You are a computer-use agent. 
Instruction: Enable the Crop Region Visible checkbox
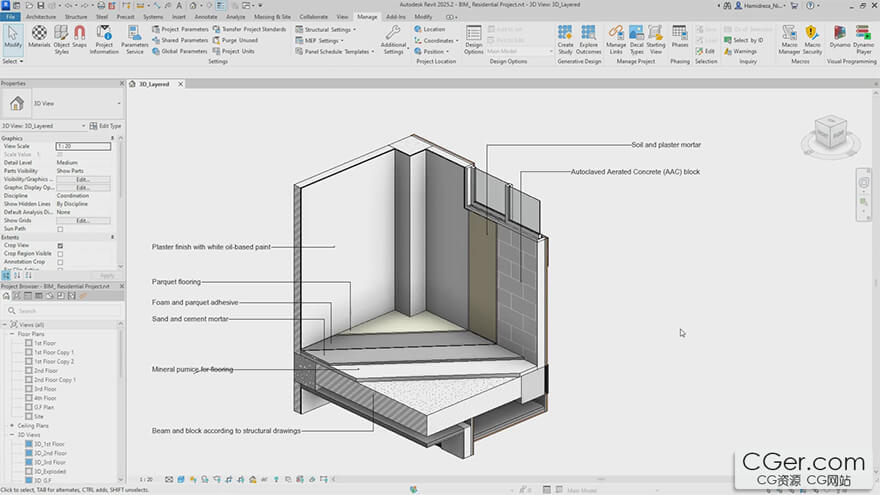click(x=60, y=254)
